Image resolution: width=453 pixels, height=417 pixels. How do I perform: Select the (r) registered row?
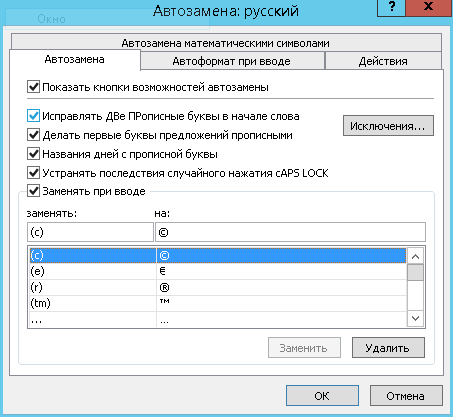tap(218, 287)
